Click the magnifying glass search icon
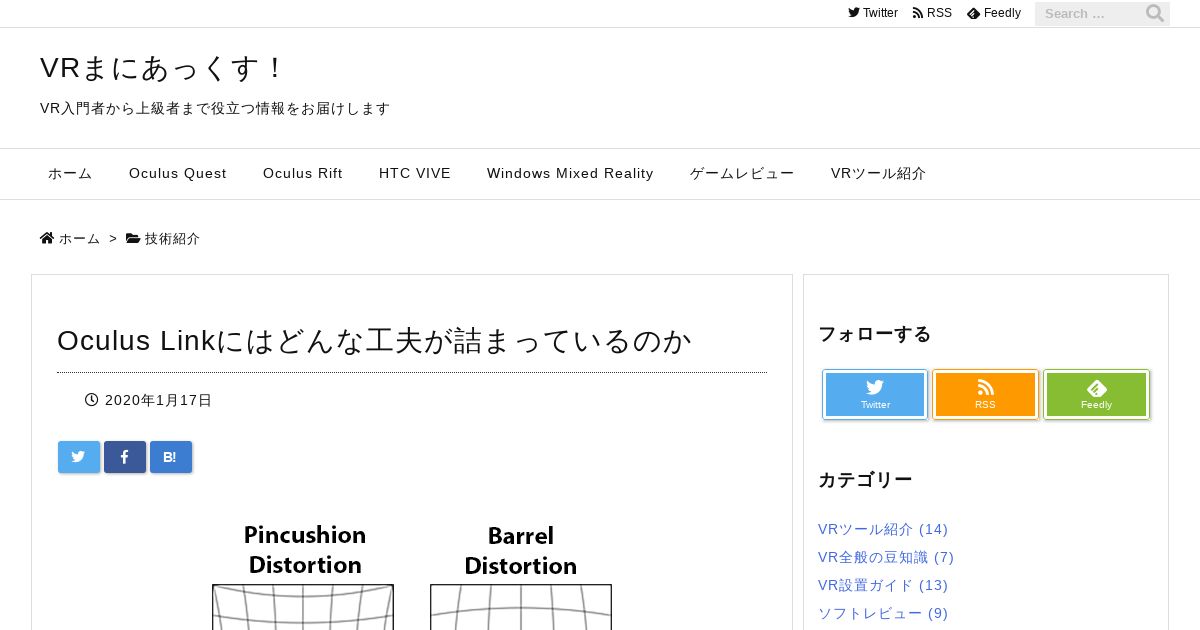 point(1155,14)
